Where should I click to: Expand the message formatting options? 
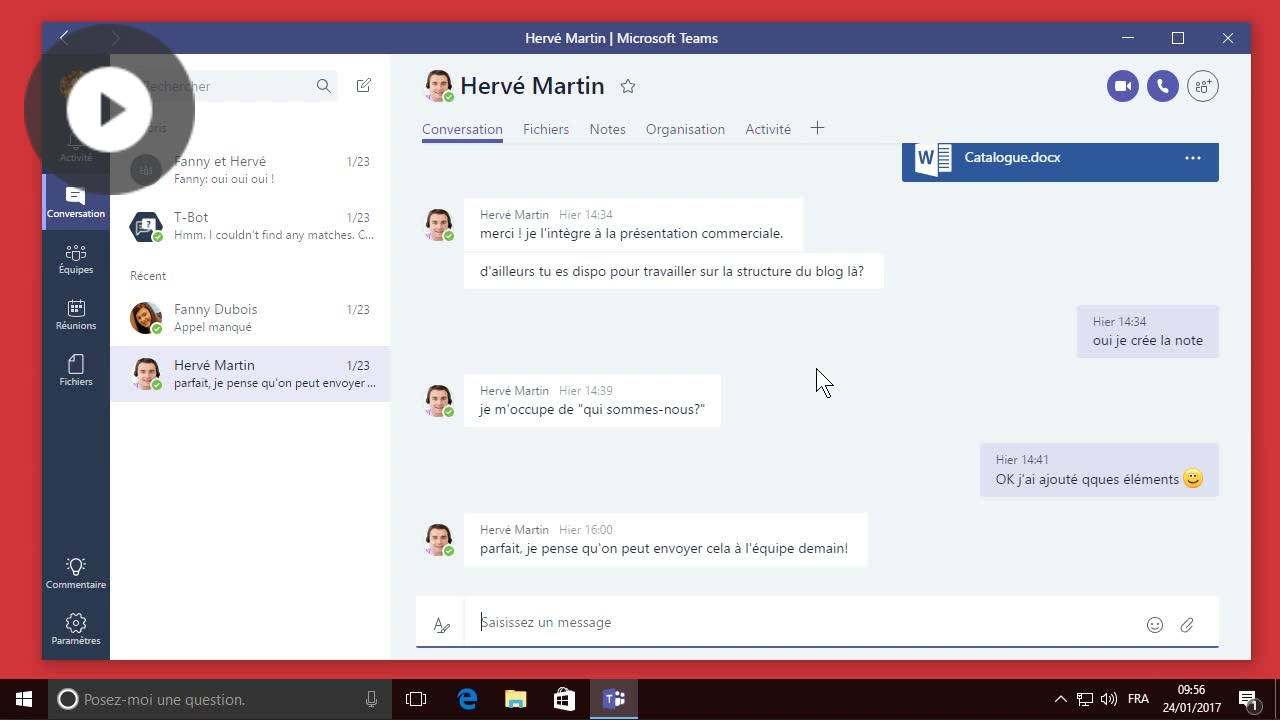tap(441, 625)
